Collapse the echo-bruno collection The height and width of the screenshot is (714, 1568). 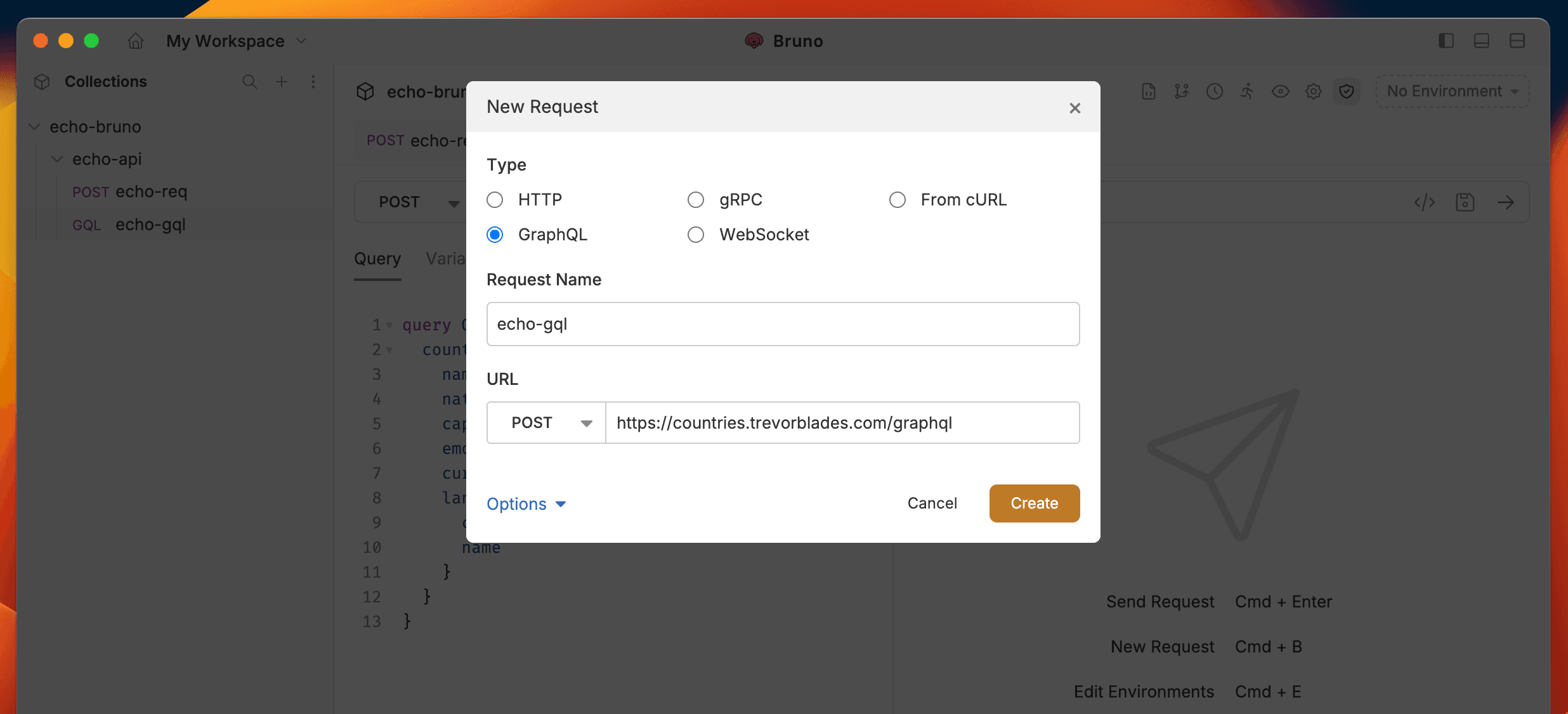34,126
